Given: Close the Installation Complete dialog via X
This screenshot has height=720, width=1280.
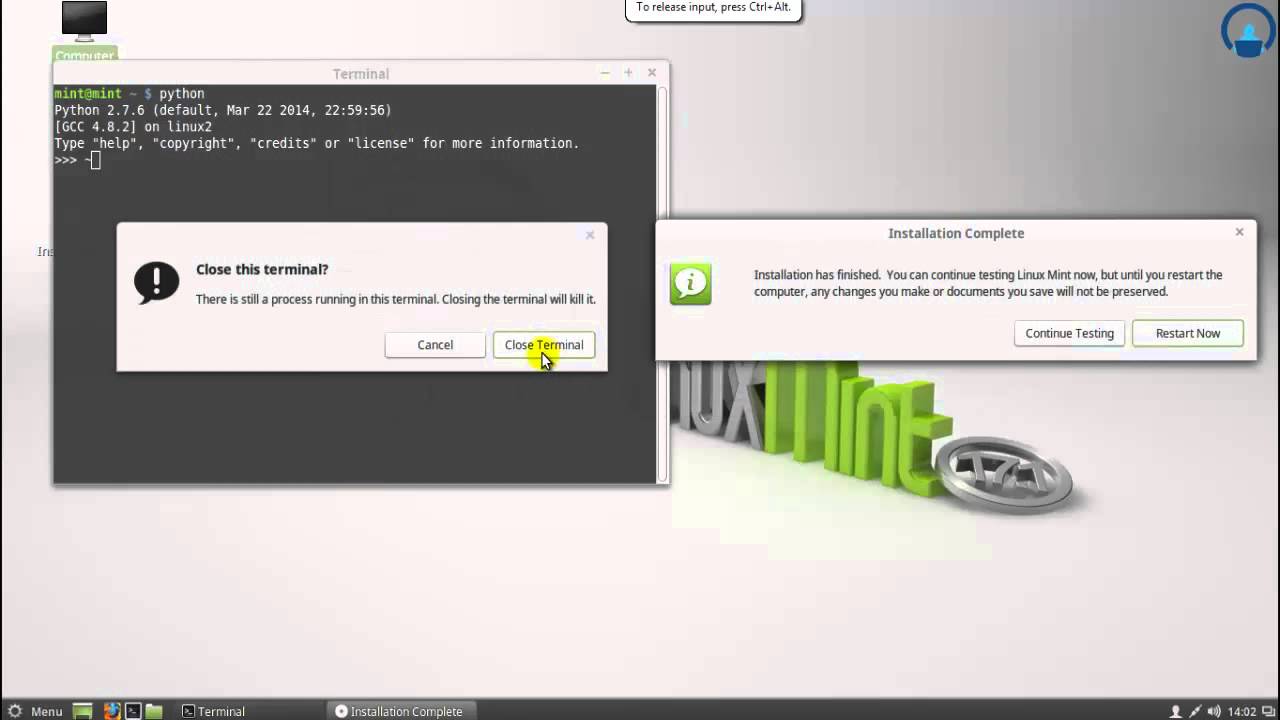Looking at the screenshot, I should (x=1239, y=232).
